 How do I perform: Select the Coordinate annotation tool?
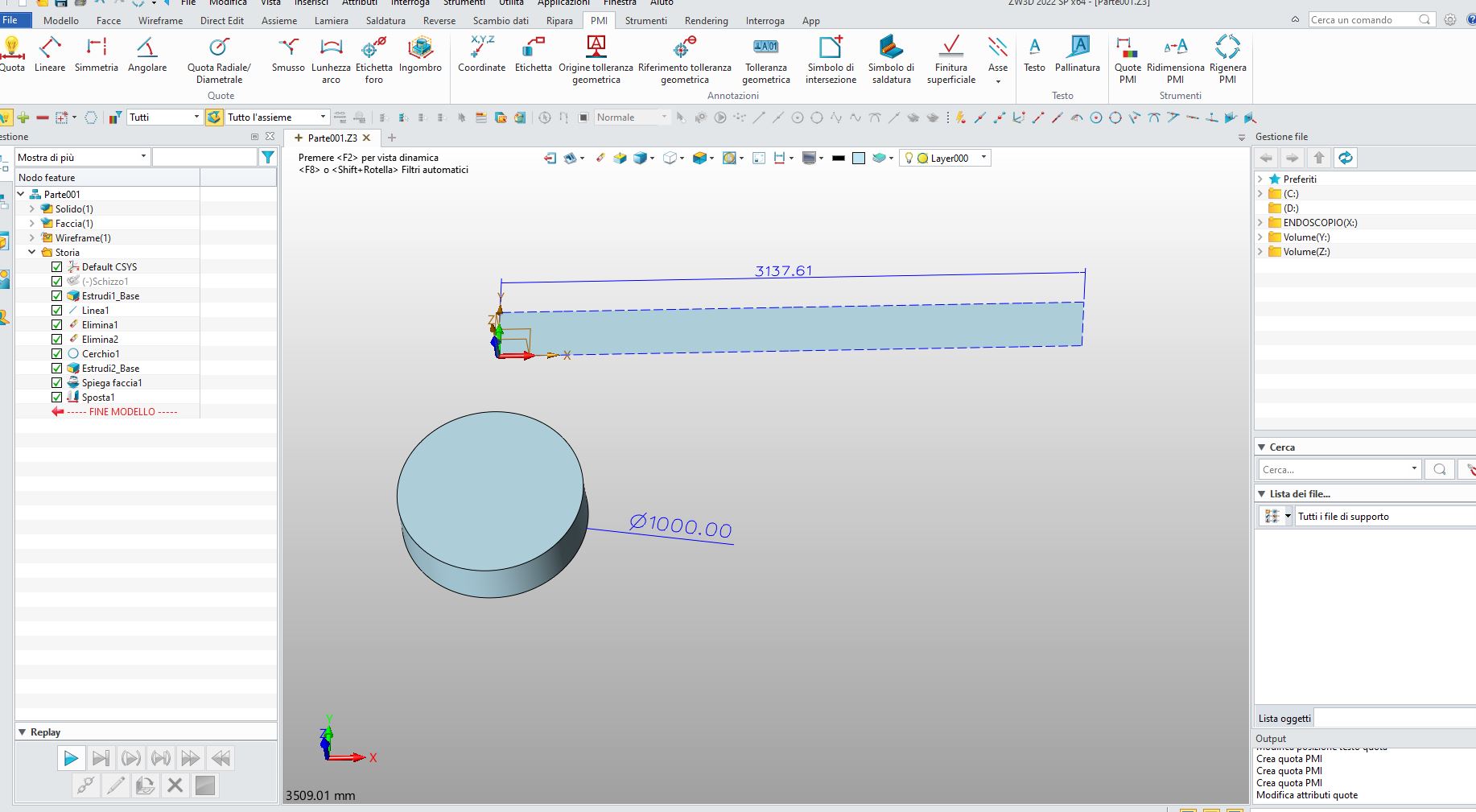481,54
